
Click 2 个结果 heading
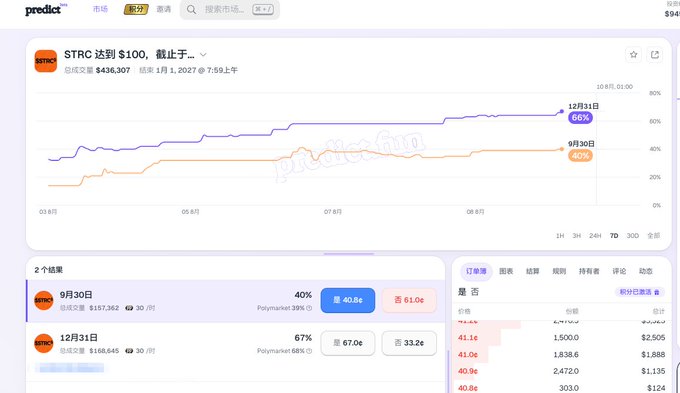point(49,270)
